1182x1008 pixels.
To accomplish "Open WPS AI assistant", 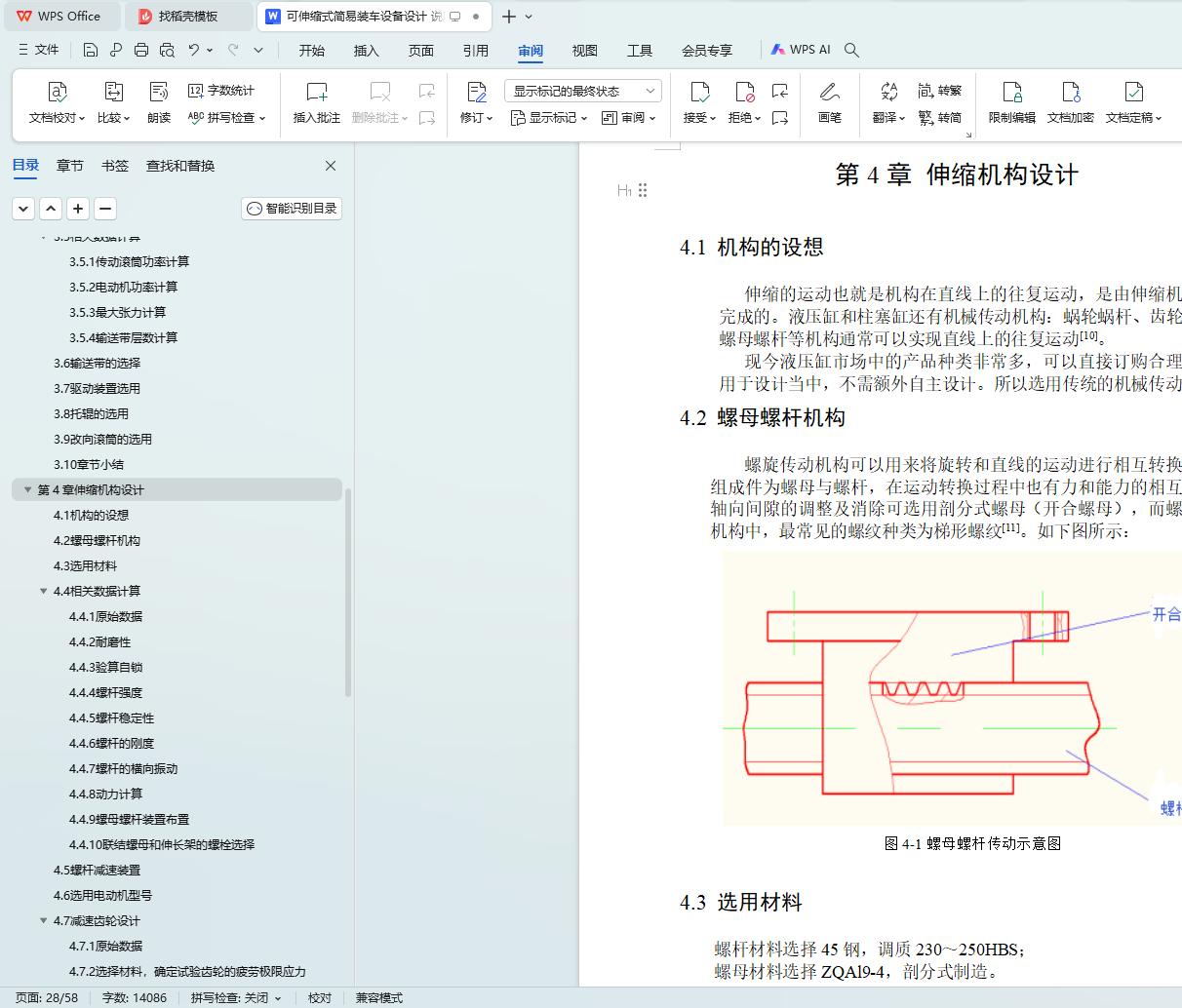I will 801,50.
